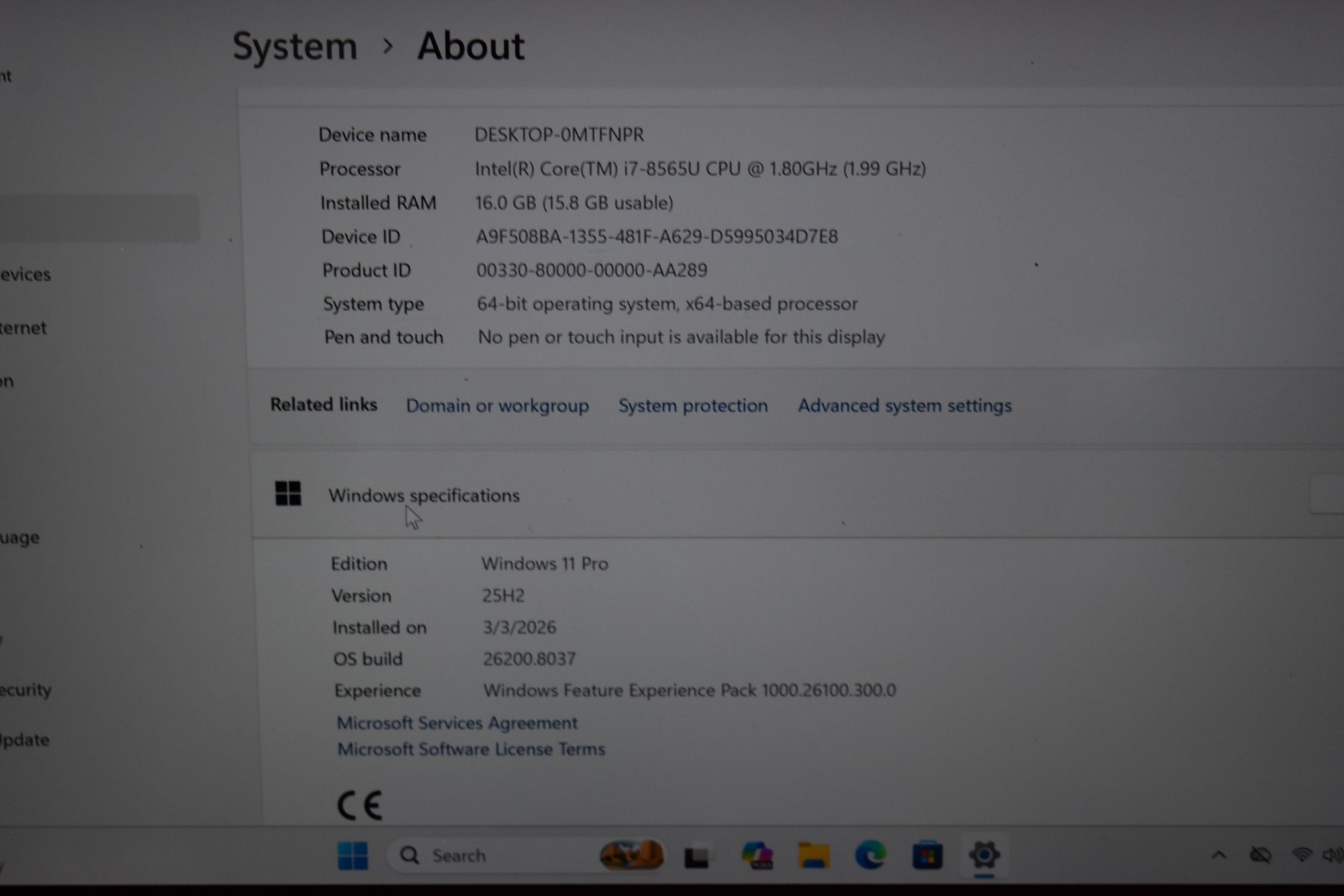The image size is (1344, 896).
Task: Go back to System in breadcrumb
Action: pyautogui.click(x=295, y=46)
